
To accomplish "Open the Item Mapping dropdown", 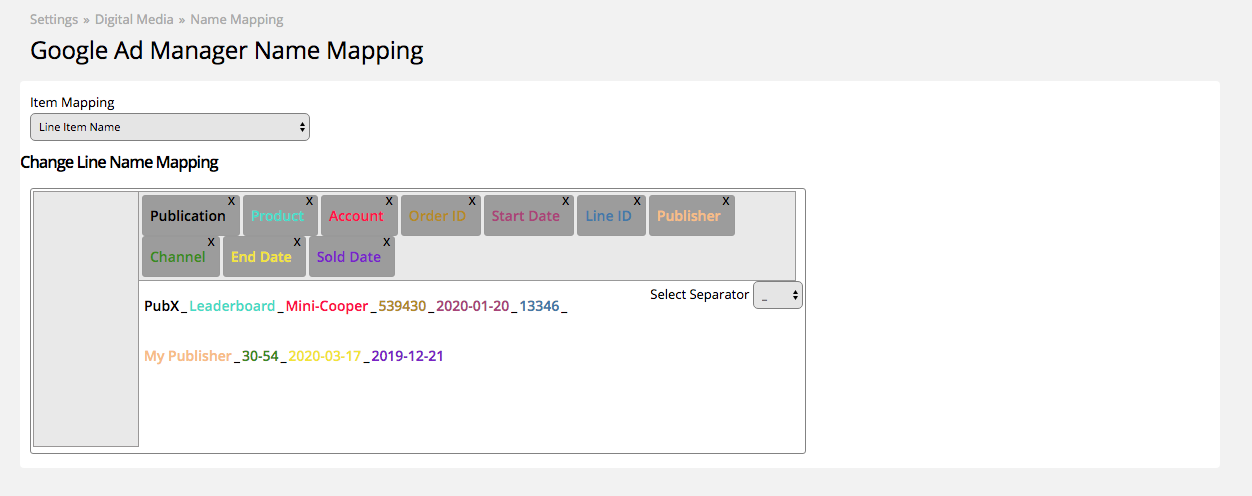I will 170,127.
